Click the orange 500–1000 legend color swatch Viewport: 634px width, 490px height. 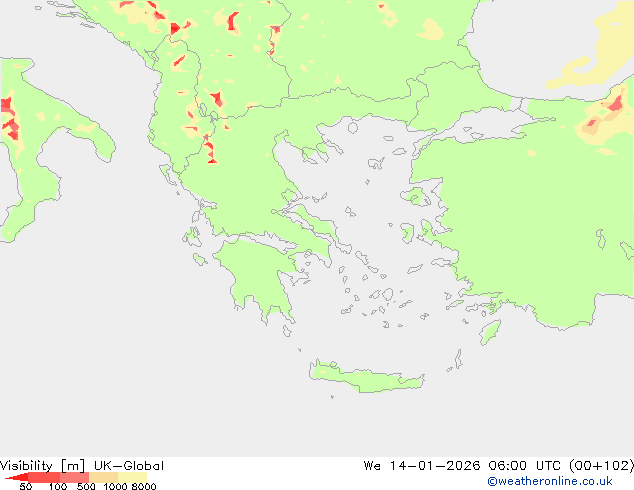(x=103, y=477)
